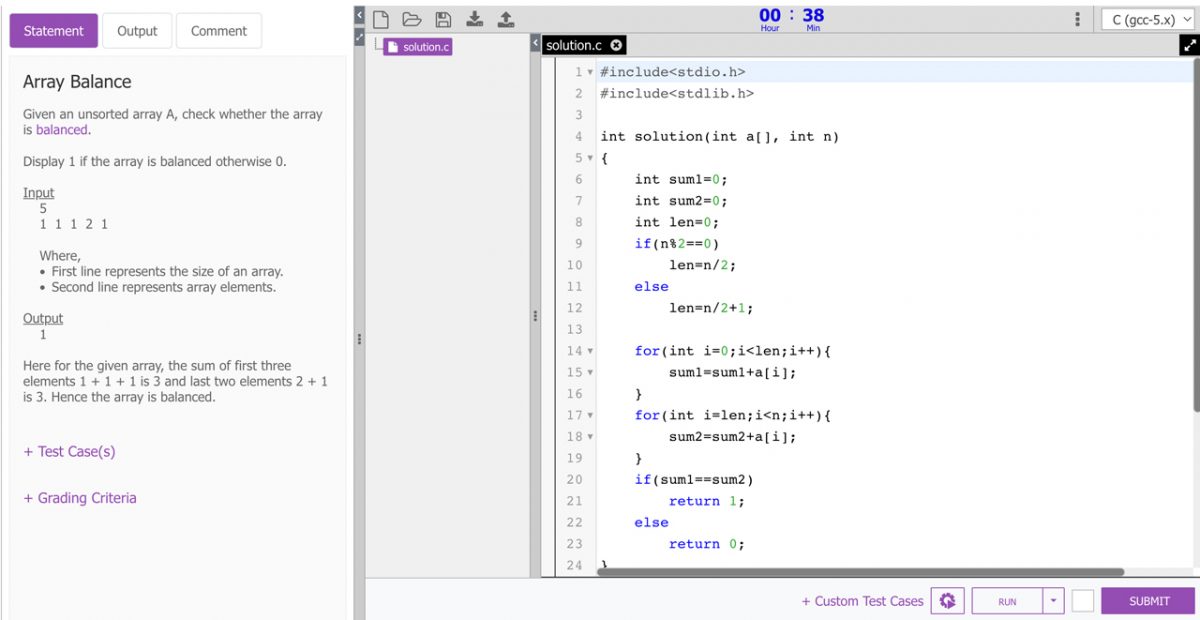
Task: Collapse the problem statement panel arrow
Action: pyautogui.click(x=361, y=15)
